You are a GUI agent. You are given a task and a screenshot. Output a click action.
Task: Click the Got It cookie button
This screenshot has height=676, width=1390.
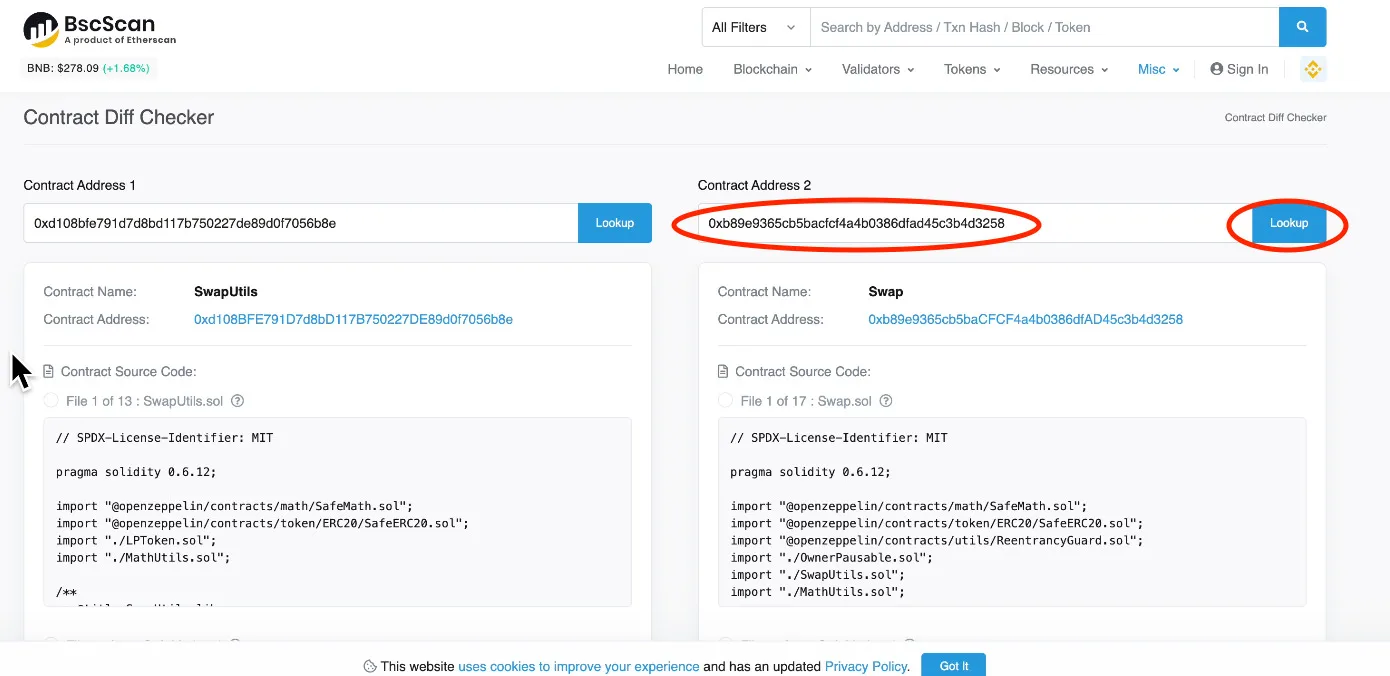click(954, 666)
